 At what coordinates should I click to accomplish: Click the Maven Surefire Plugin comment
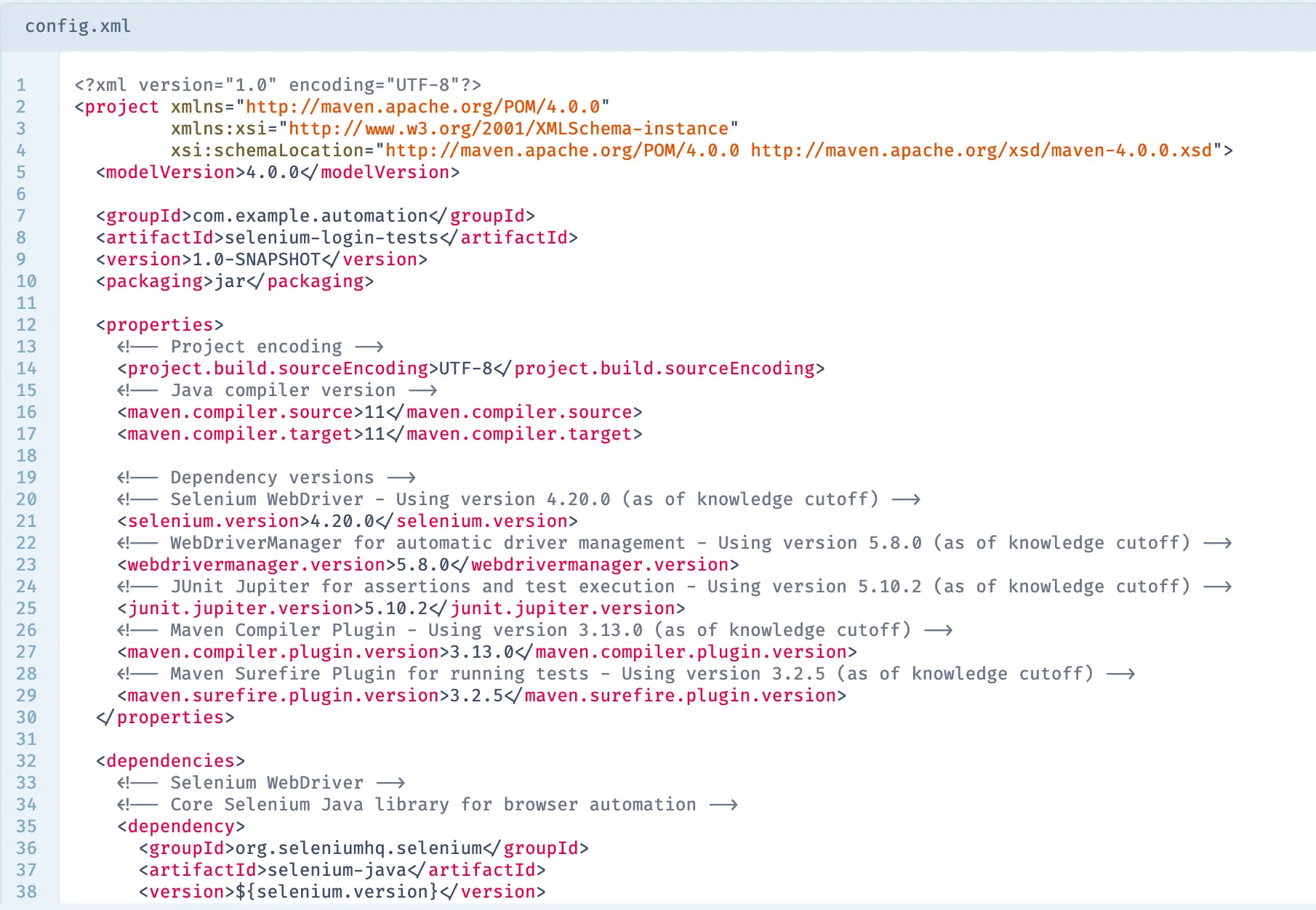[x=627, y=674]
